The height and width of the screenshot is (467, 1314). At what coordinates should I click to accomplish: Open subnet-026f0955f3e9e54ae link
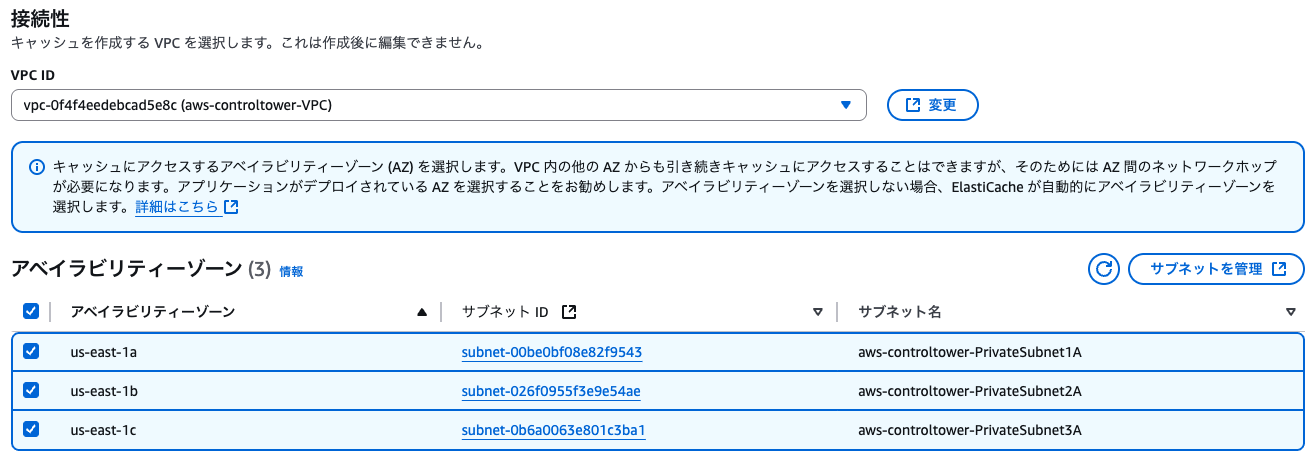tap(551, 391)
